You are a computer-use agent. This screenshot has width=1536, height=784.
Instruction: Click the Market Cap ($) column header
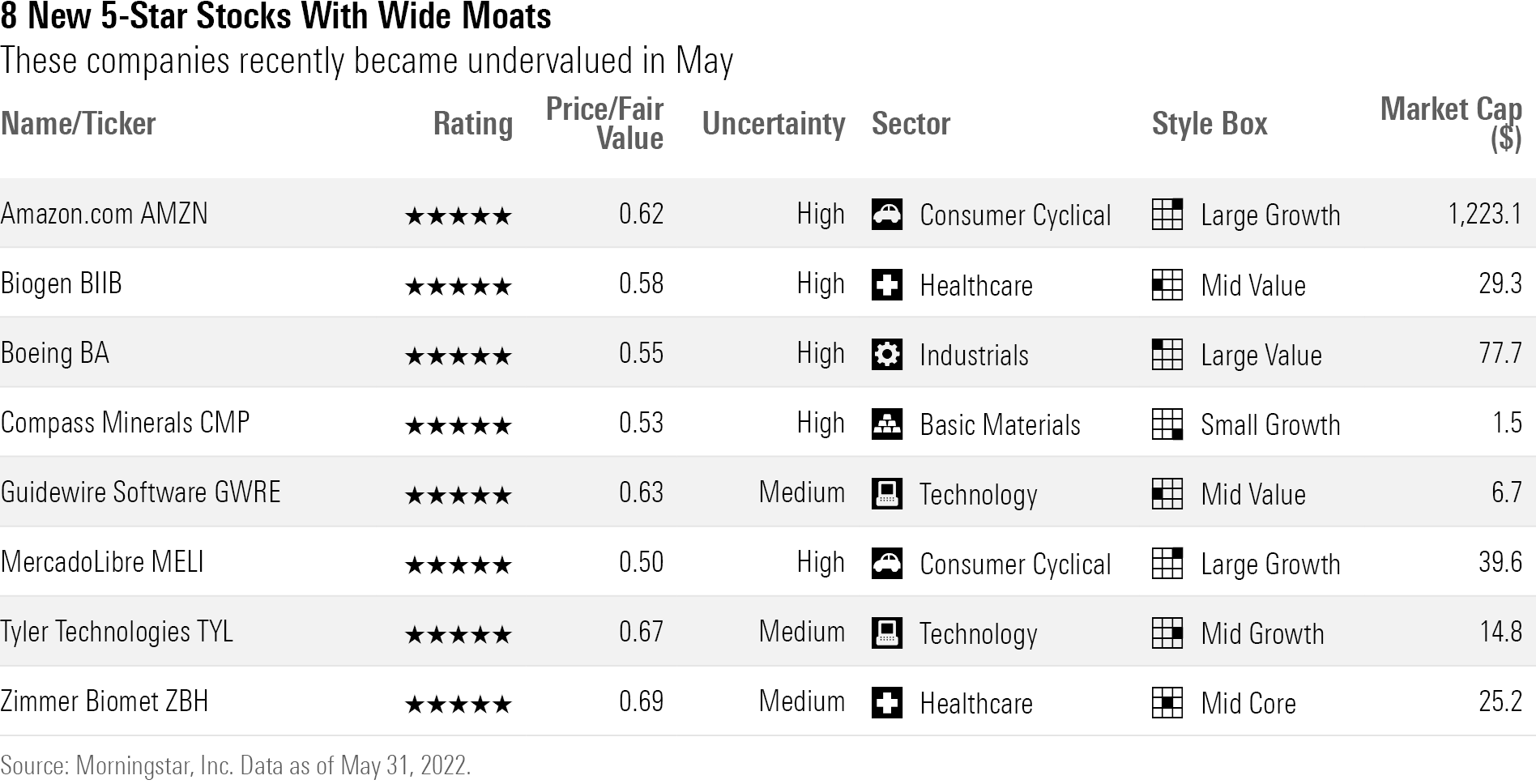pos(1450,124)
